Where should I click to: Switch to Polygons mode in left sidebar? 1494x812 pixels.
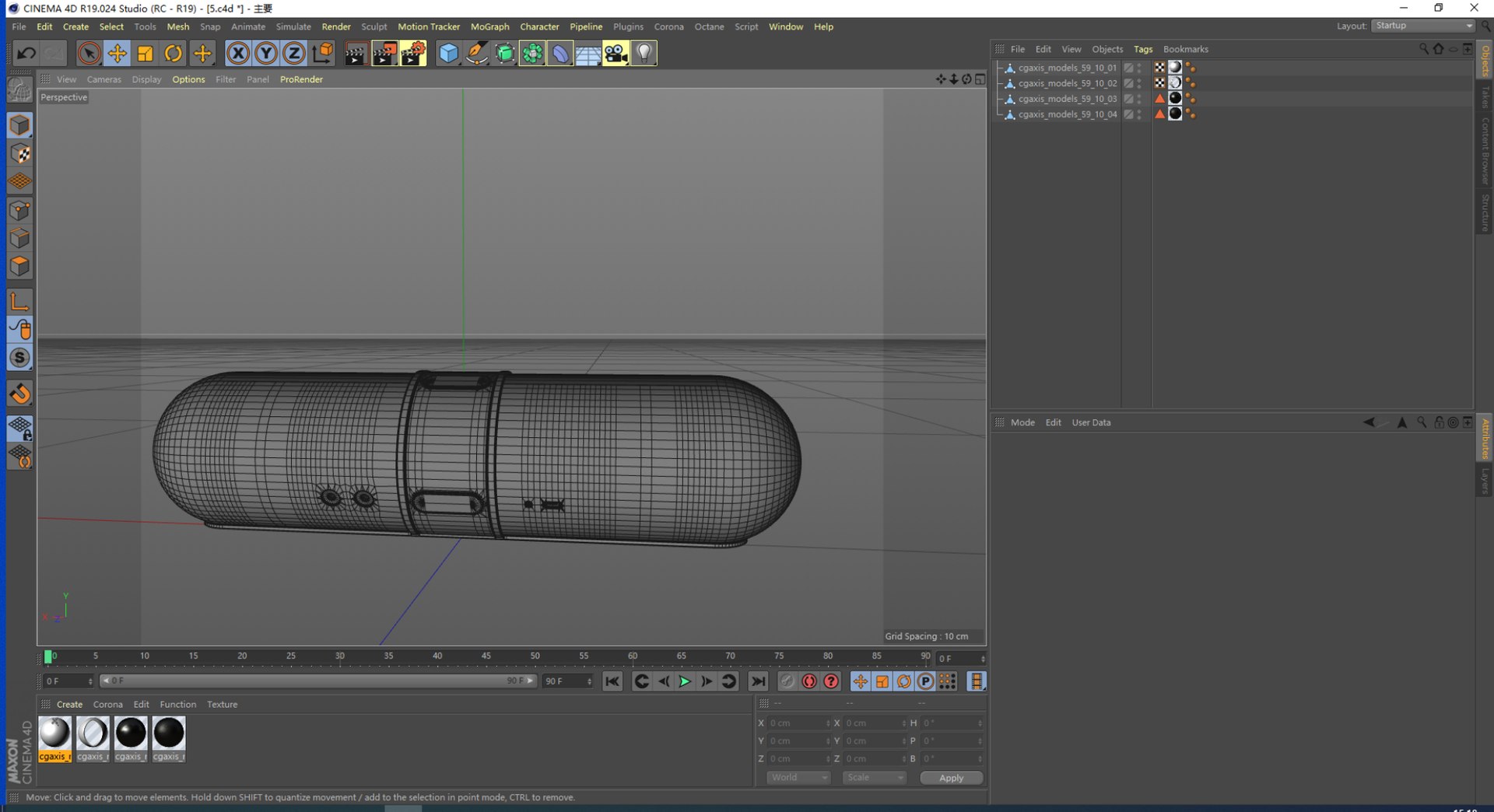[x=19, y=267]
